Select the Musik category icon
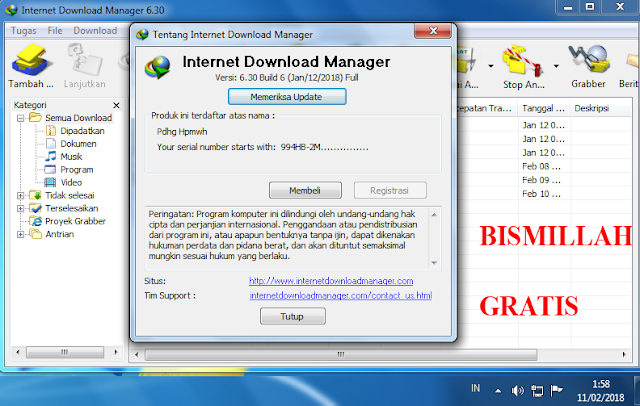This screenshot has height=406, width=640. (x=51, y=156)
